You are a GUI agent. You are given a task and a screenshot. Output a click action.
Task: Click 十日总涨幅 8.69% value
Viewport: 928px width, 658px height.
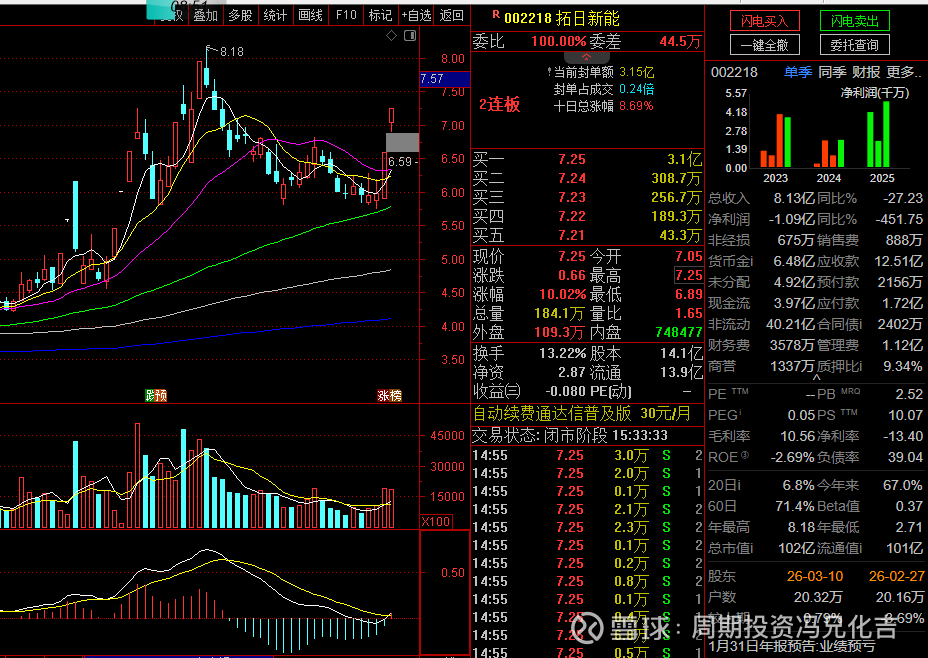pos(636,106)
